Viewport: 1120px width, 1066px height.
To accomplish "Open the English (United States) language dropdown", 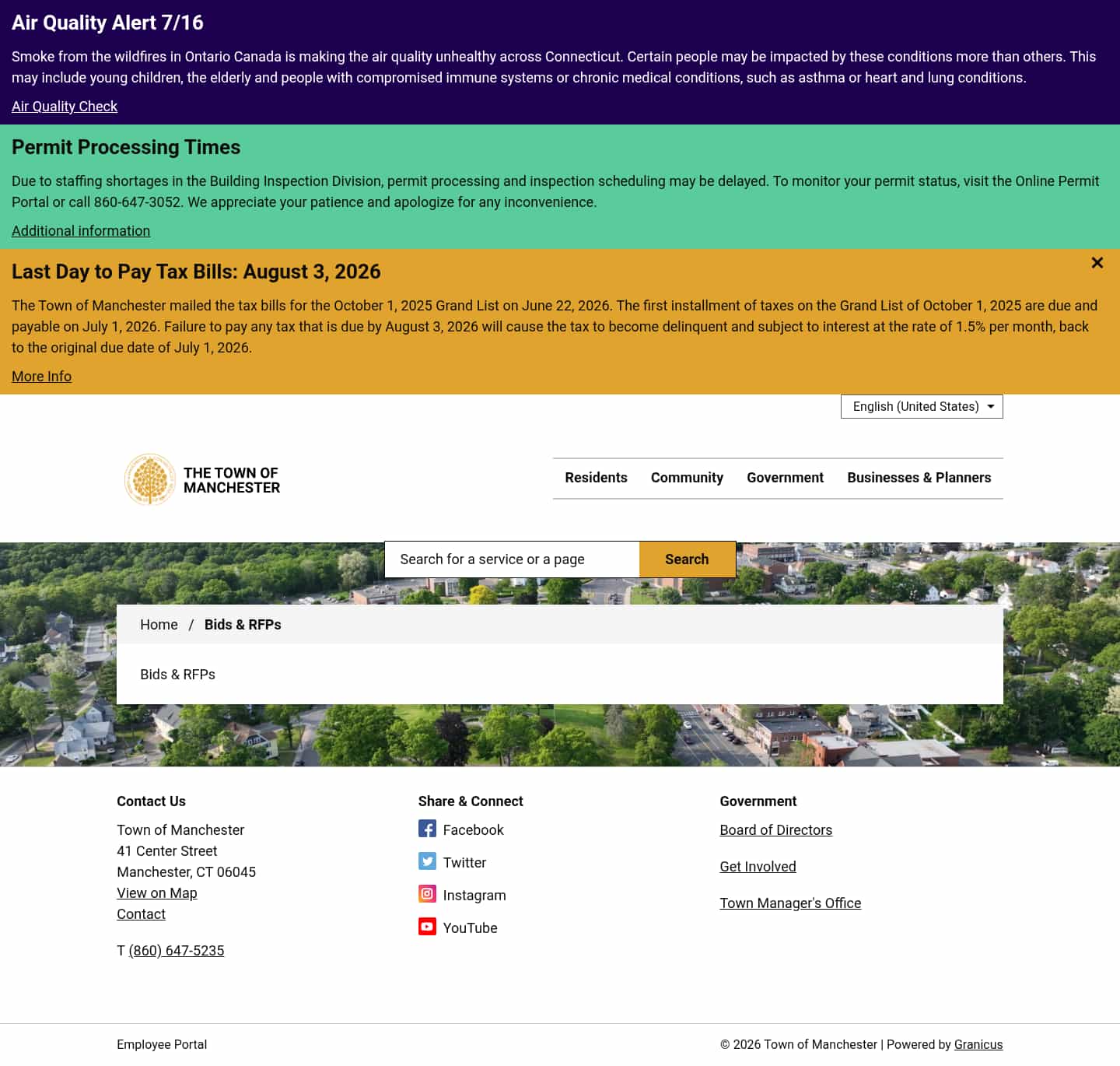I will coord(922,406).
